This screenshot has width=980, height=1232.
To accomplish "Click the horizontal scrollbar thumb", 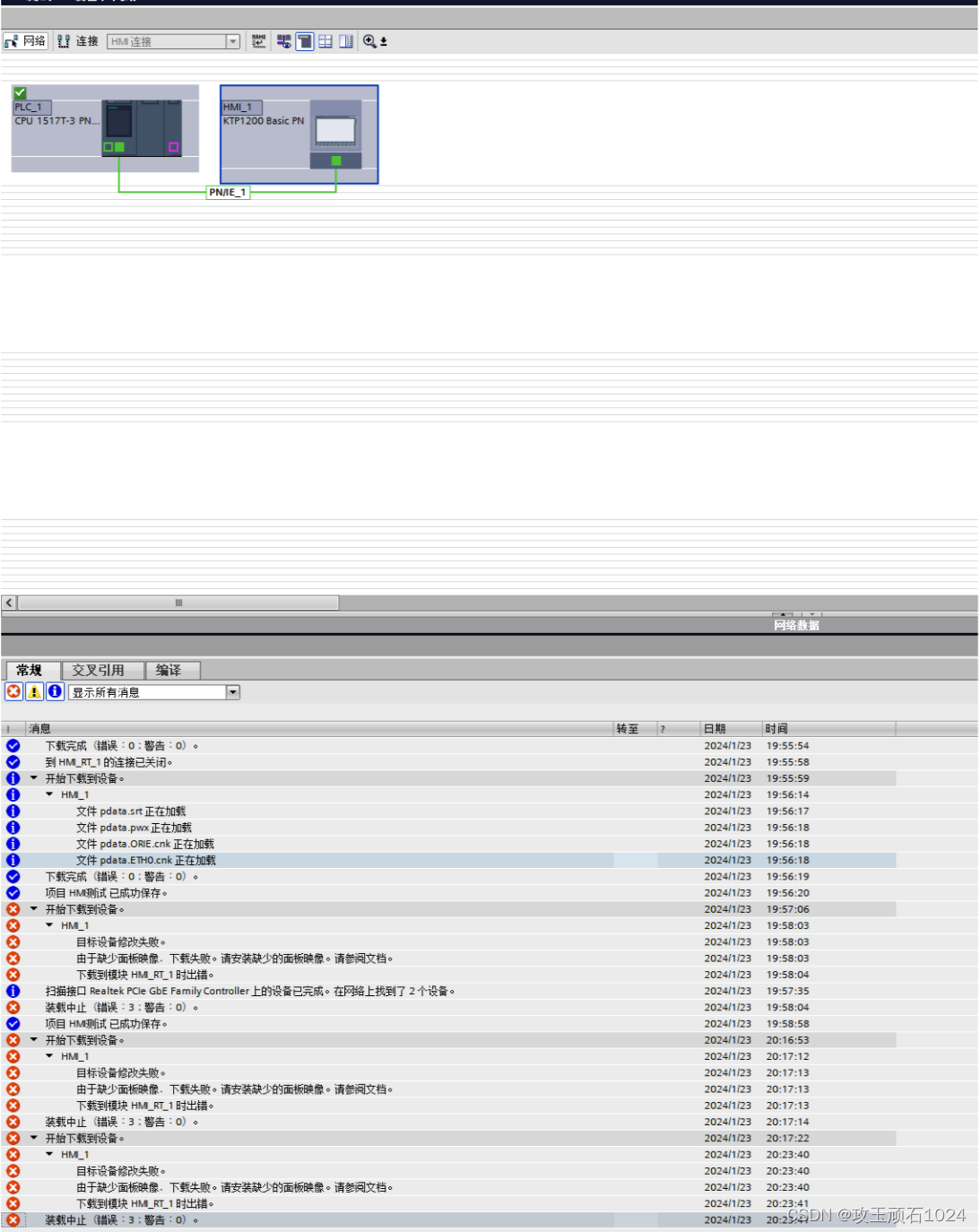I will pyautogui.click(x=178, y=603).
